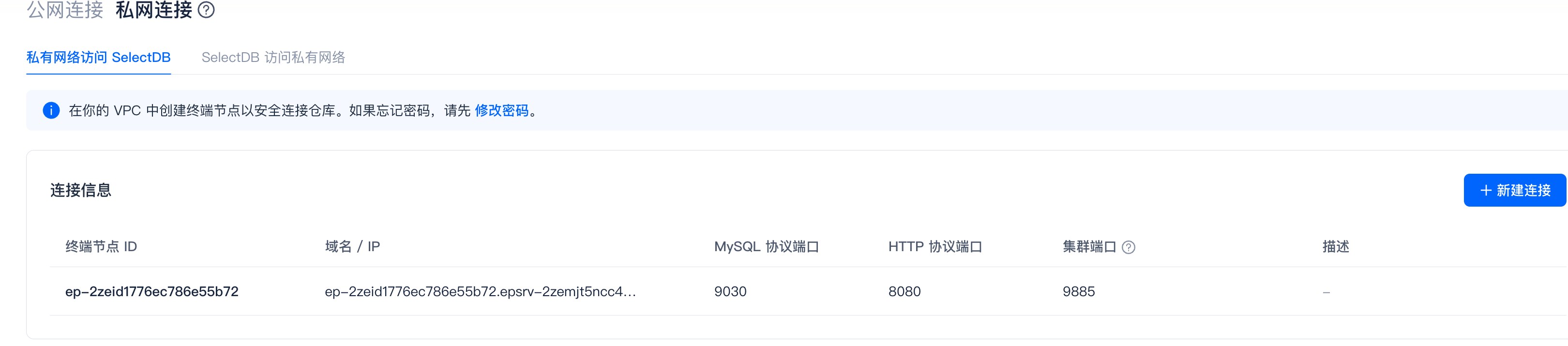The height and width of the screenshot is (346, 1568).
Task: Select the 私网连接 tab
Action: pyautogui.click(x=154, y=10)
